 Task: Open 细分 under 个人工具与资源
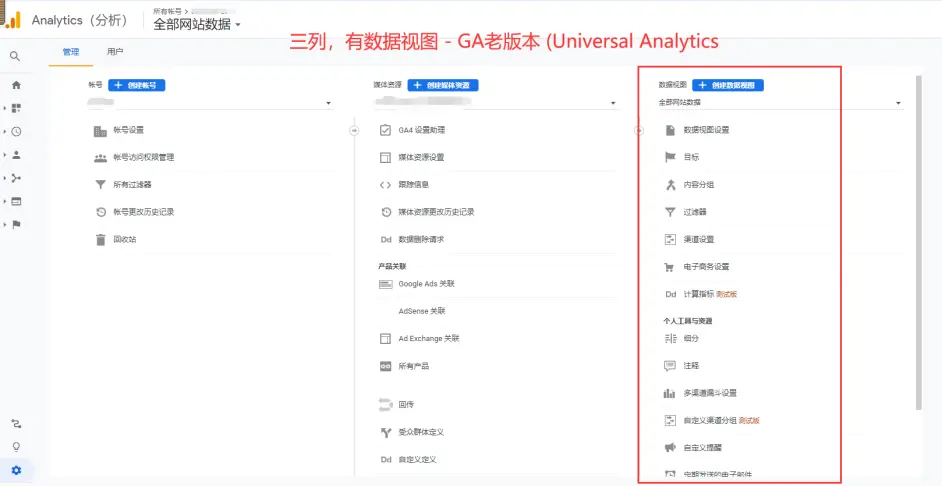tap(691, 338)
